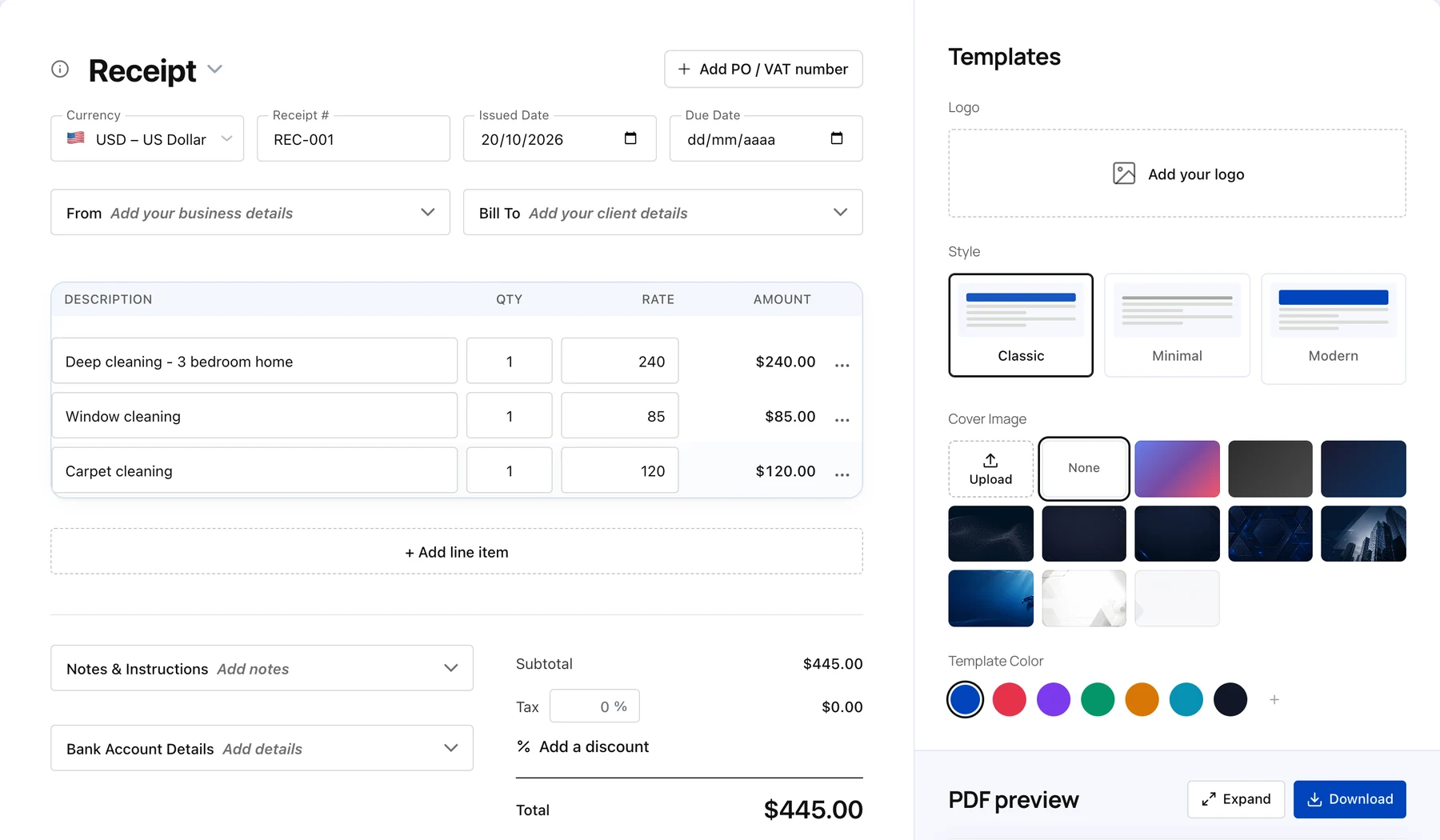Open options menu for Window cleaning row

(x=842, y=419)
